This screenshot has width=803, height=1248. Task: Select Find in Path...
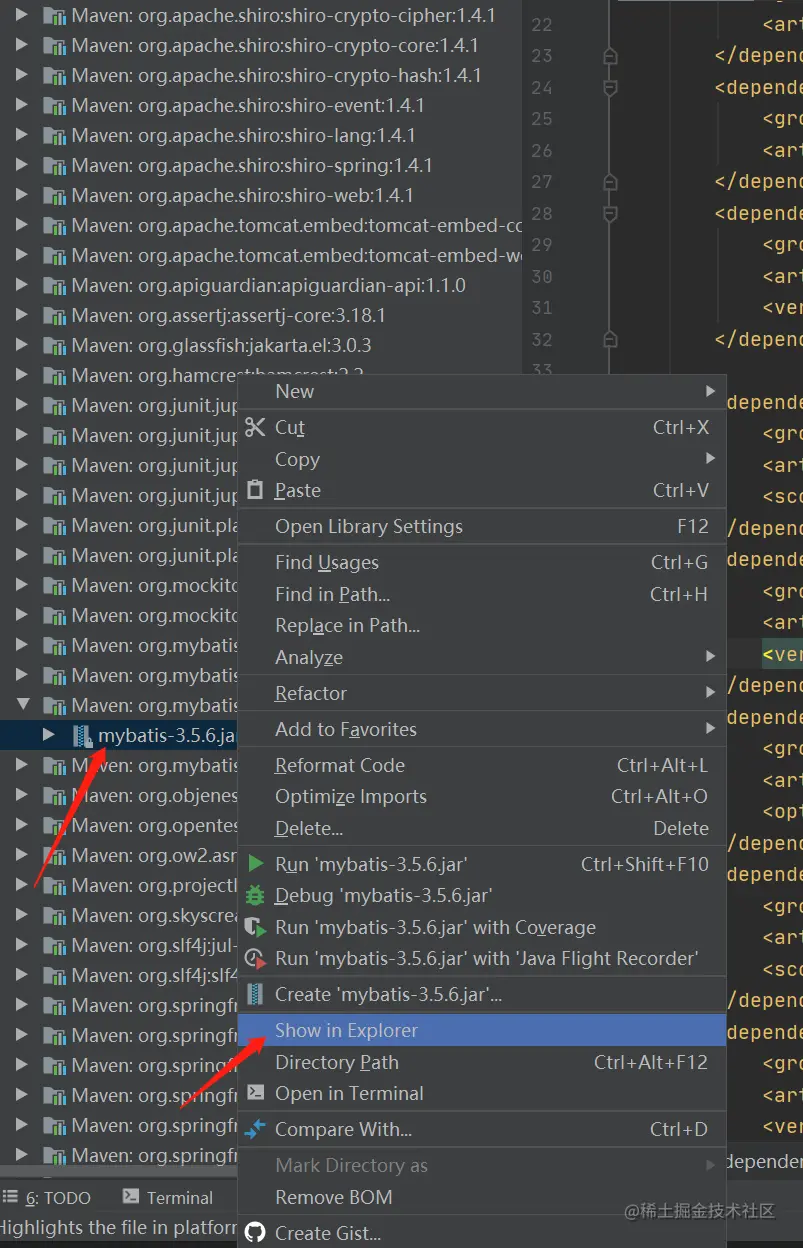click(482, 594)
